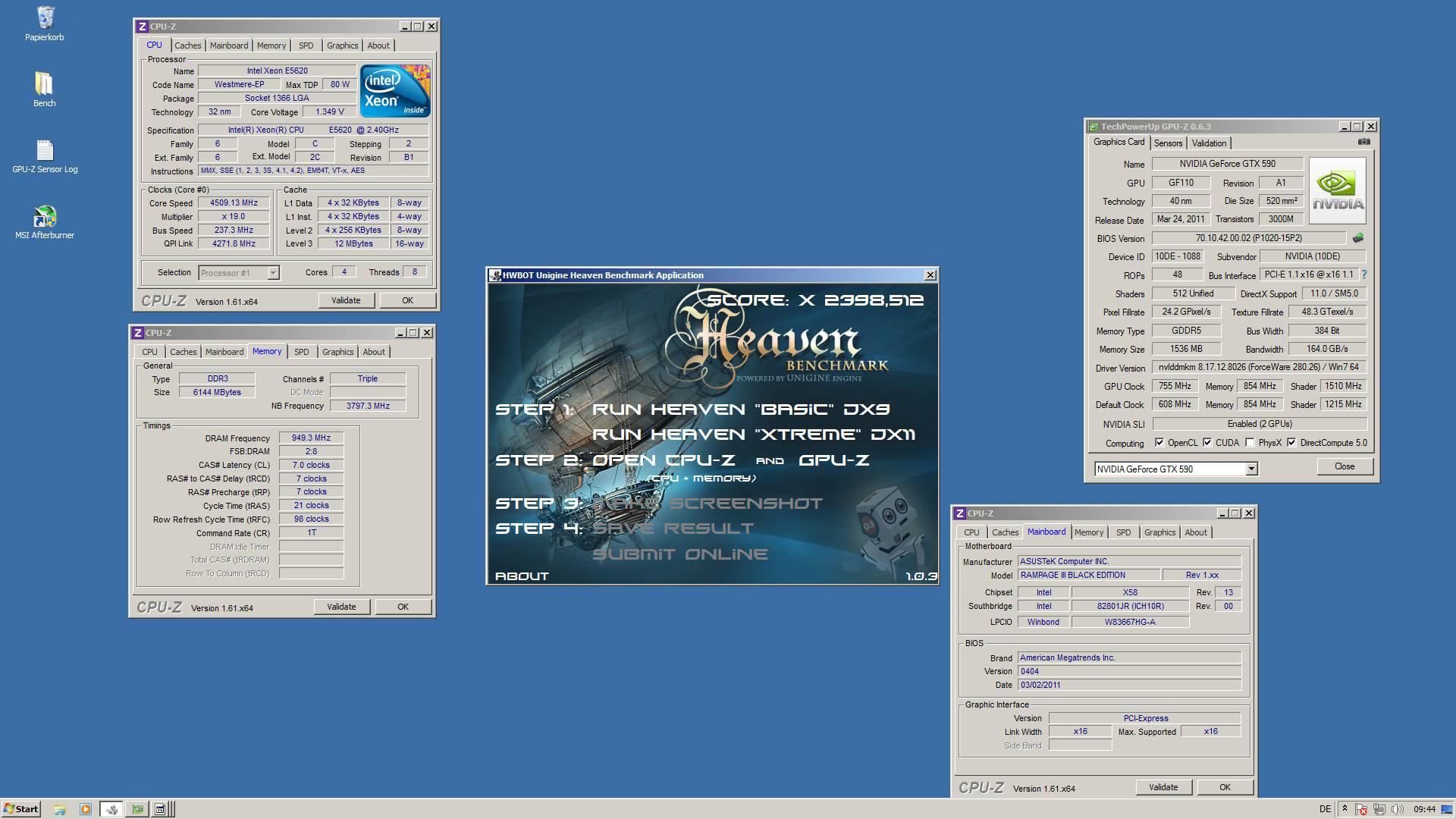
Task: Click the Driver Version field in GPU-Z
Action: pyautogui.click(x=1259, y=367)
